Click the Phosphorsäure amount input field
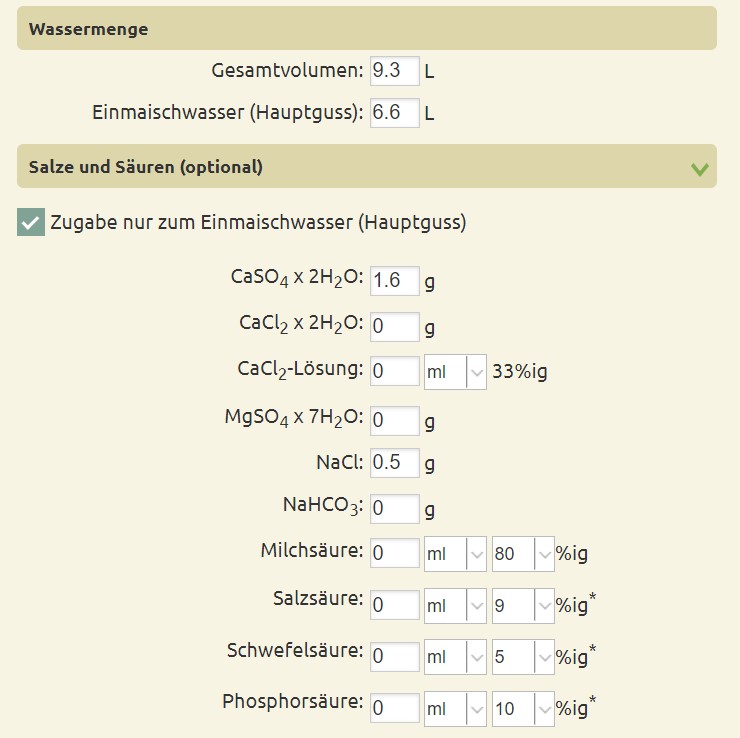Viewport: 740px width, 738px height. tap(394, 708)
